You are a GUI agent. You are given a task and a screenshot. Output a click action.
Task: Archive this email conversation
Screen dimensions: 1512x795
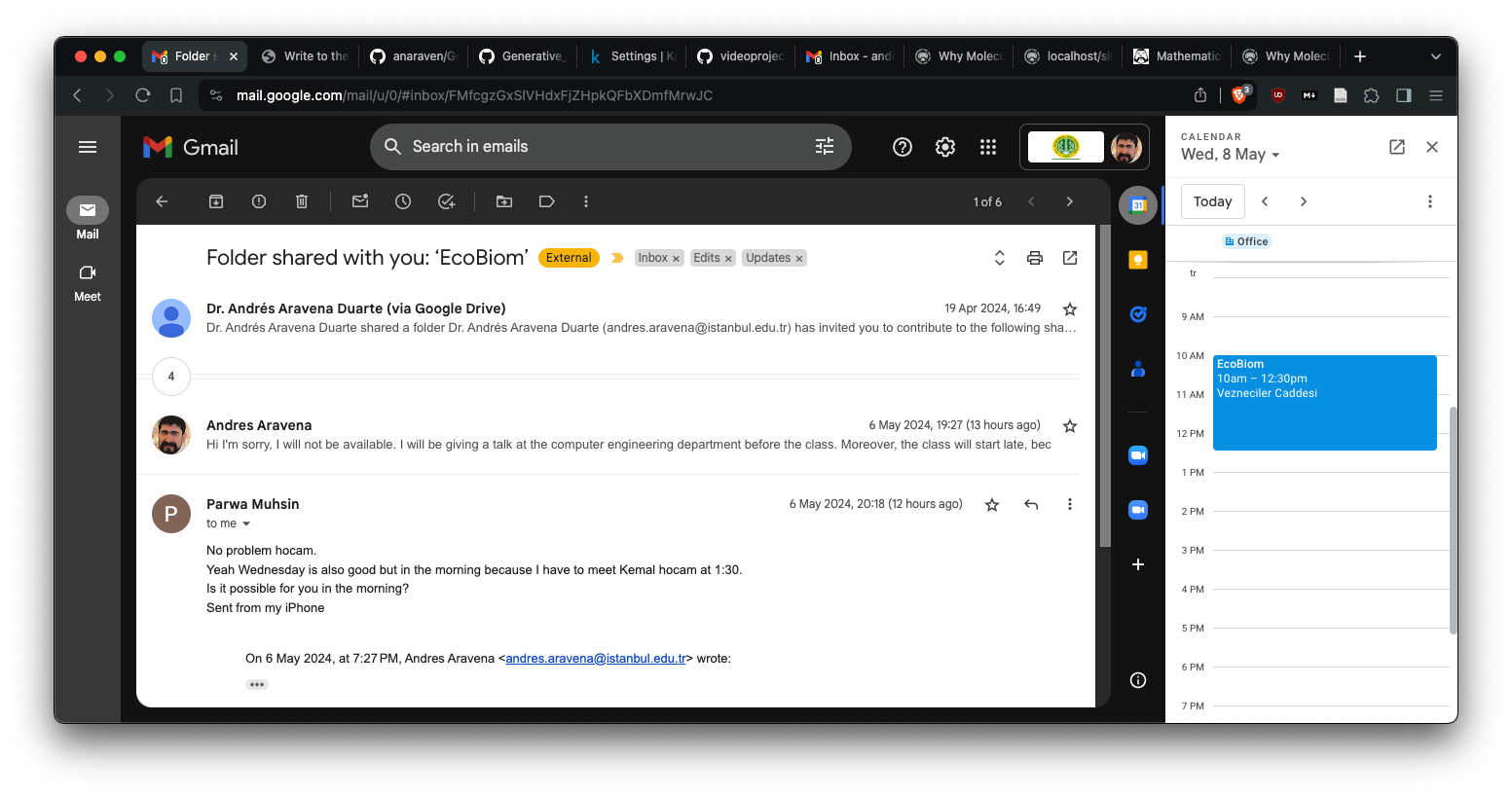pos(216,201)
